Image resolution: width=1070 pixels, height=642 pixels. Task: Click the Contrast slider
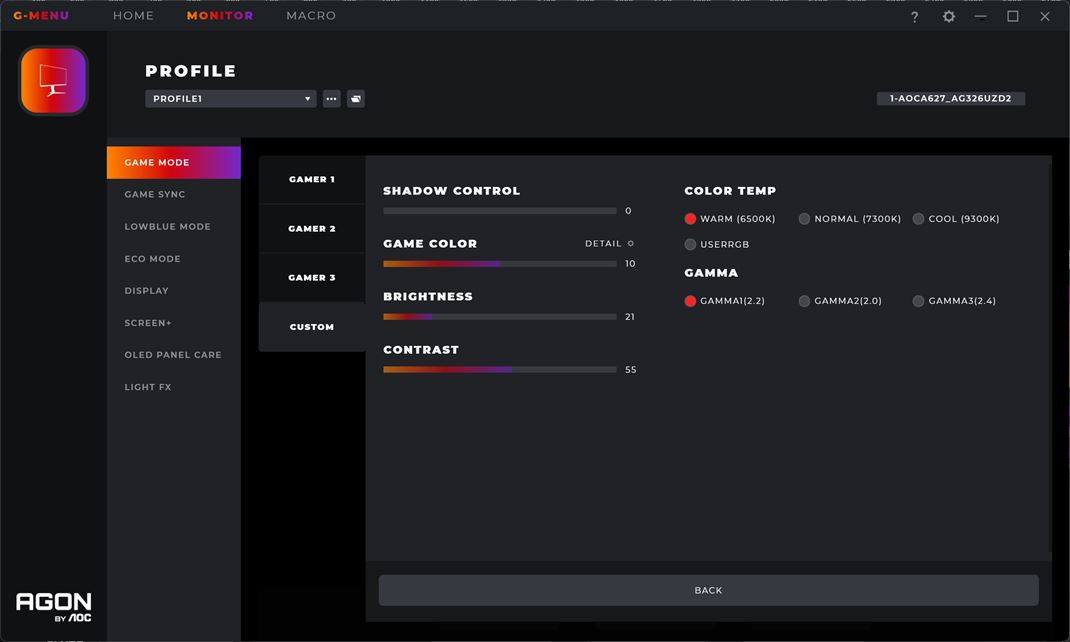coord(500,370)
